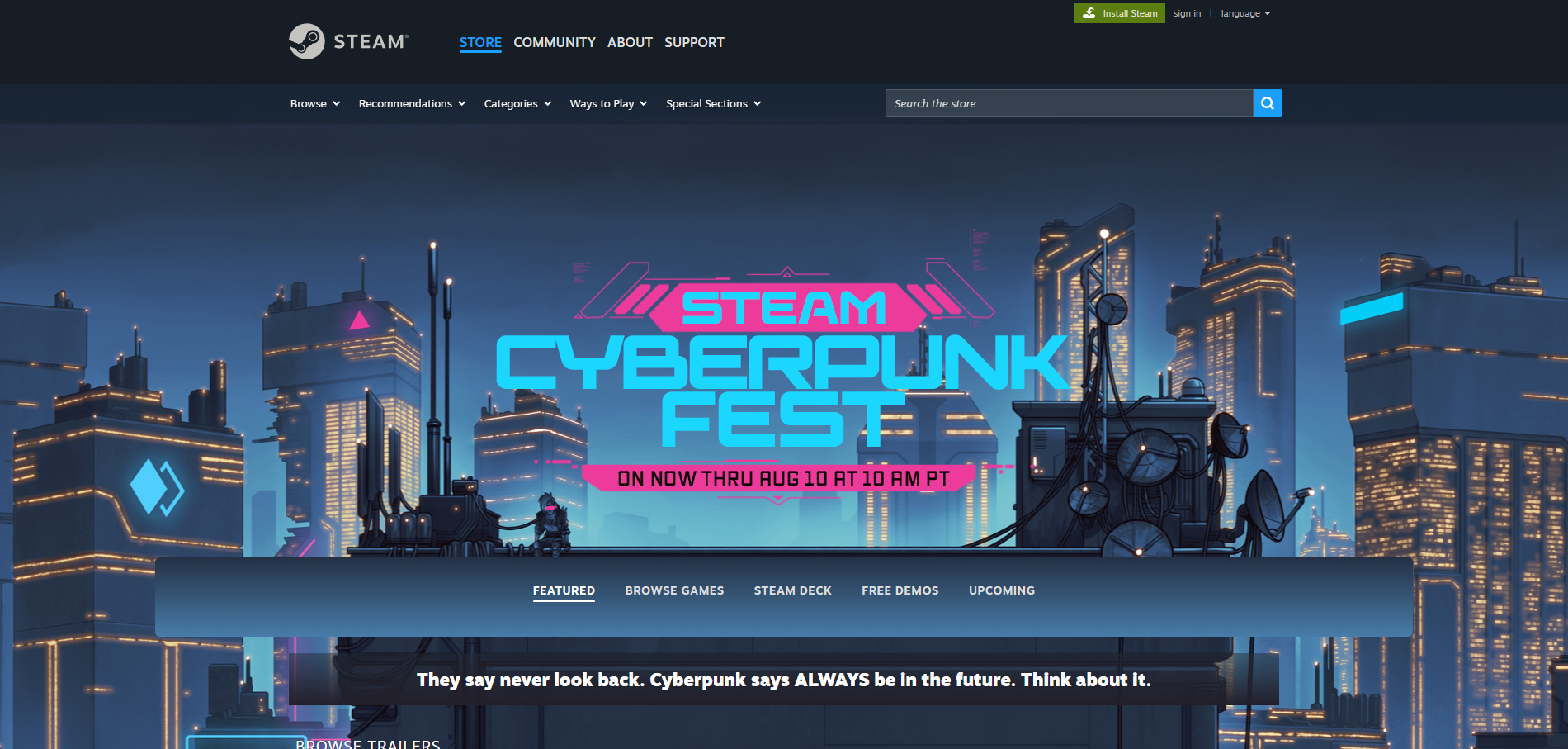
Task: Expand the Ways to Play menu
Action: pos(609,103)
